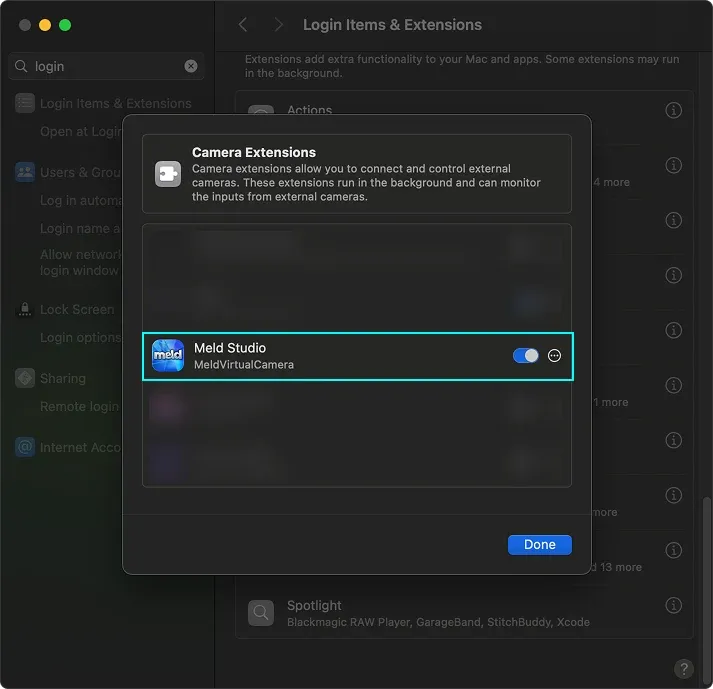Click the Lock Screen padlock icon
713x689 pixels.
pyautogui.click(x=25, y=309)
